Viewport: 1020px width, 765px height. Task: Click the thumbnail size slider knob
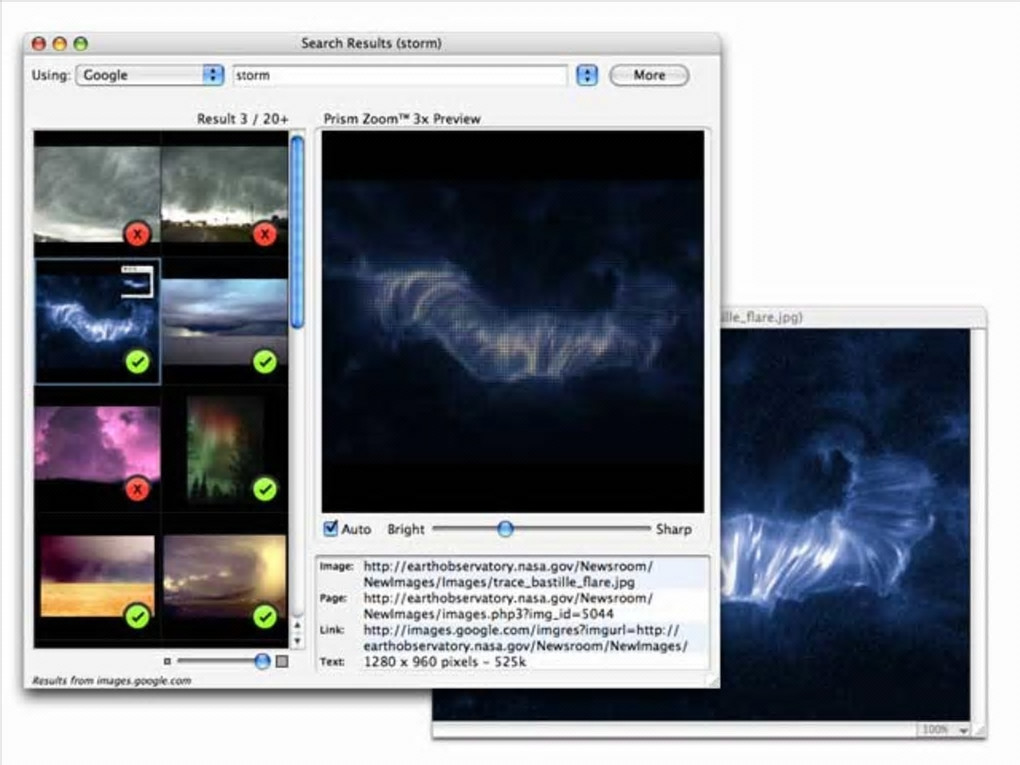(262, 661)
